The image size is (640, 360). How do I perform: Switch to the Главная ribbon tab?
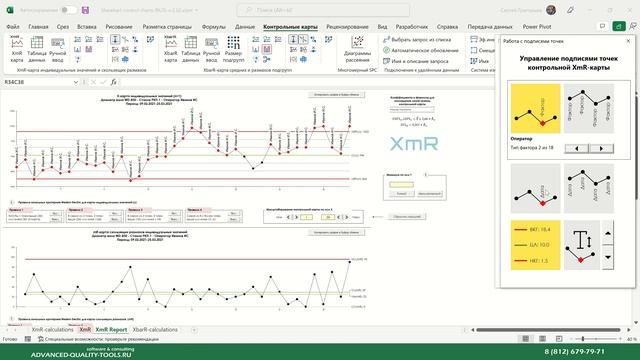(38, 27)
